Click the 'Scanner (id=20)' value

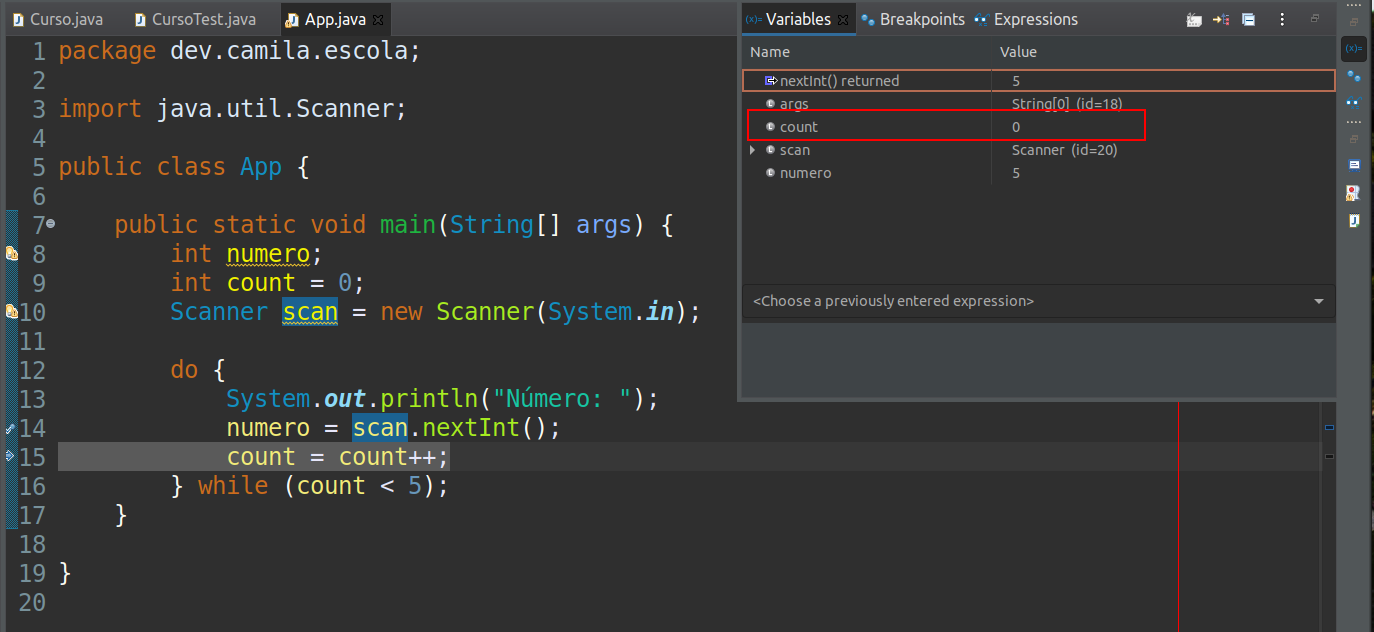pyautogui.click(x=1064, y=150)
